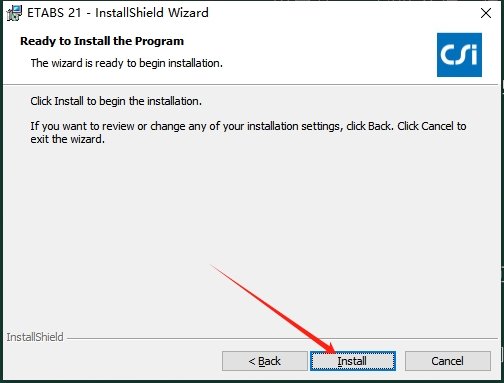Viewport: 504px width, 383px height.
Task: Select the 'Ready to Install the Program' heading
Action: [x=102, y=41]
